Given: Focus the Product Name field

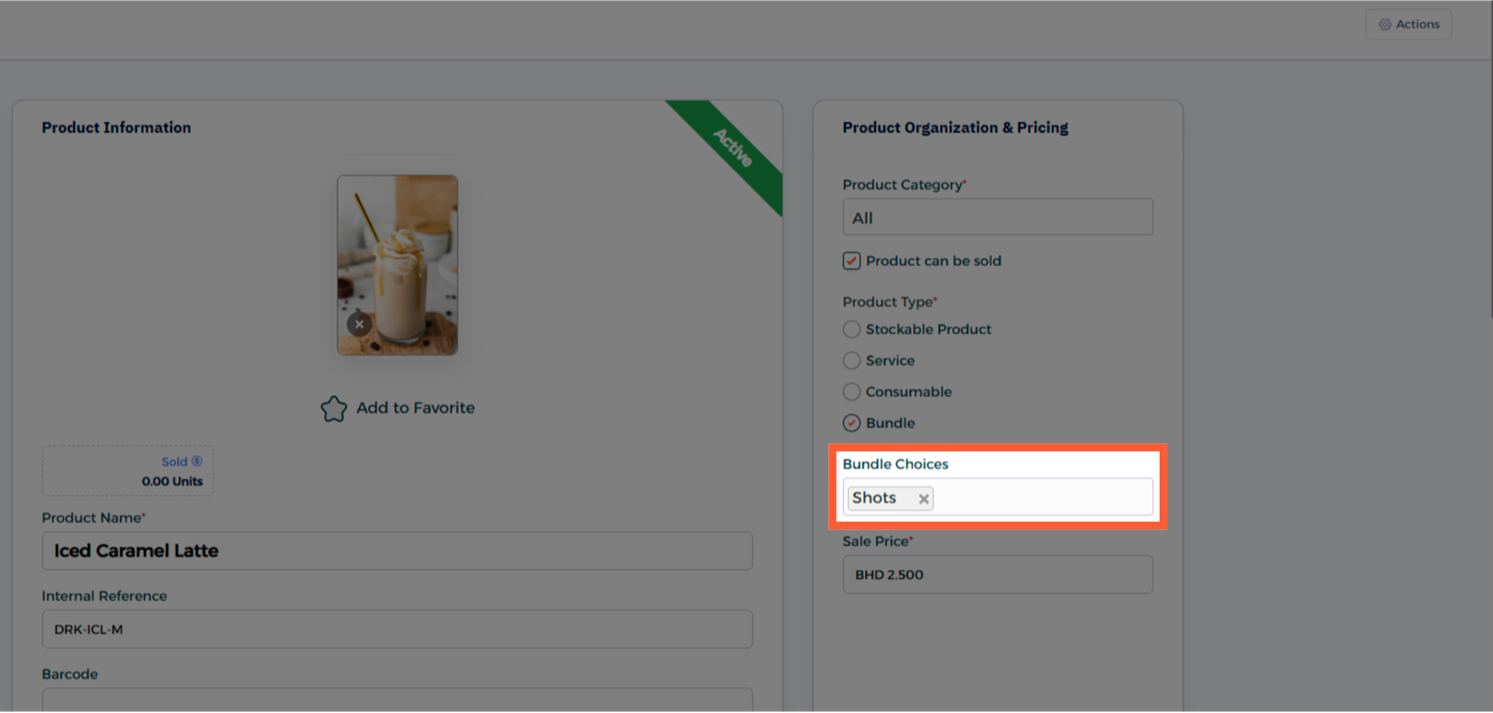Looking at the screenshot, I should [x=397, y=551].
